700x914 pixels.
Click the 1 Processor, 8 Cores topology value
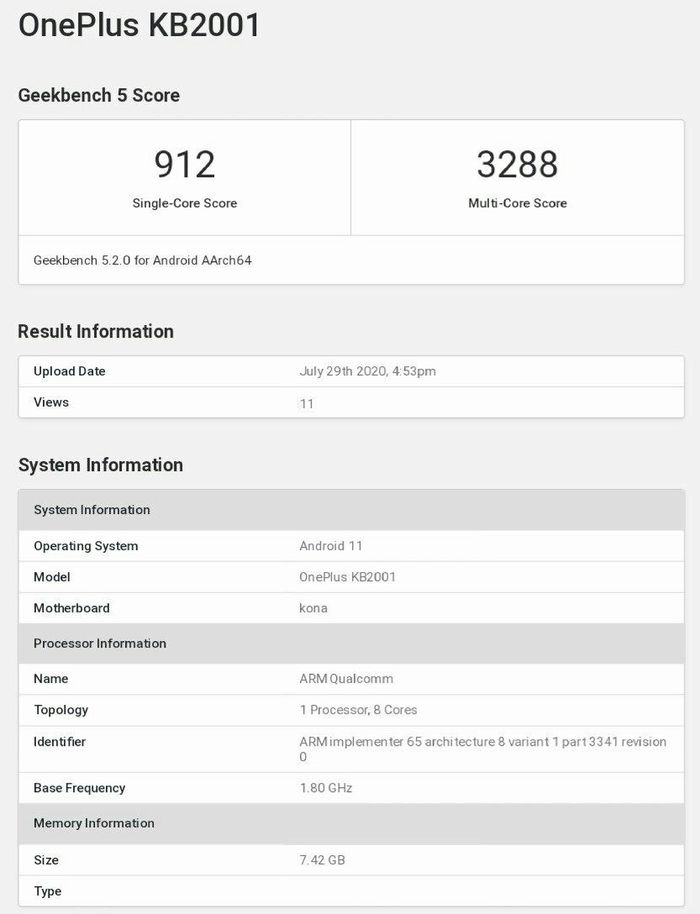pos(358,710)
